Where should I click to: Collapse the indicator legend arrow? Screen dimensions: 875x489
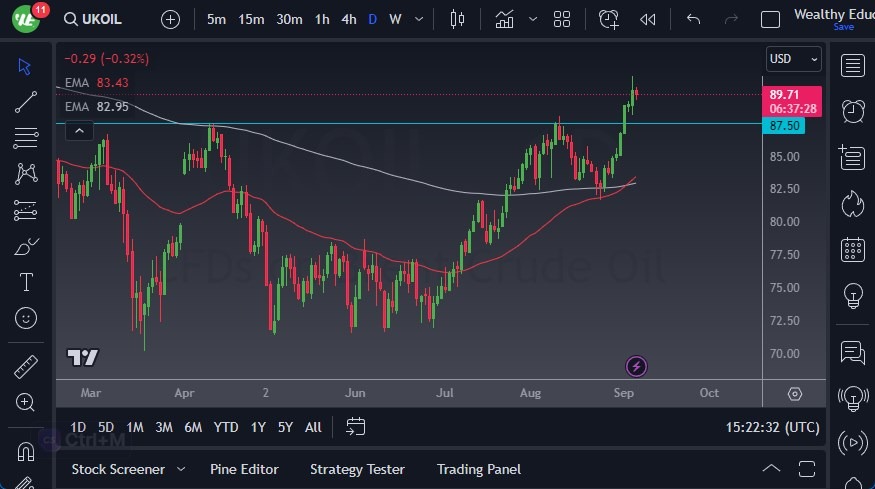77,130
